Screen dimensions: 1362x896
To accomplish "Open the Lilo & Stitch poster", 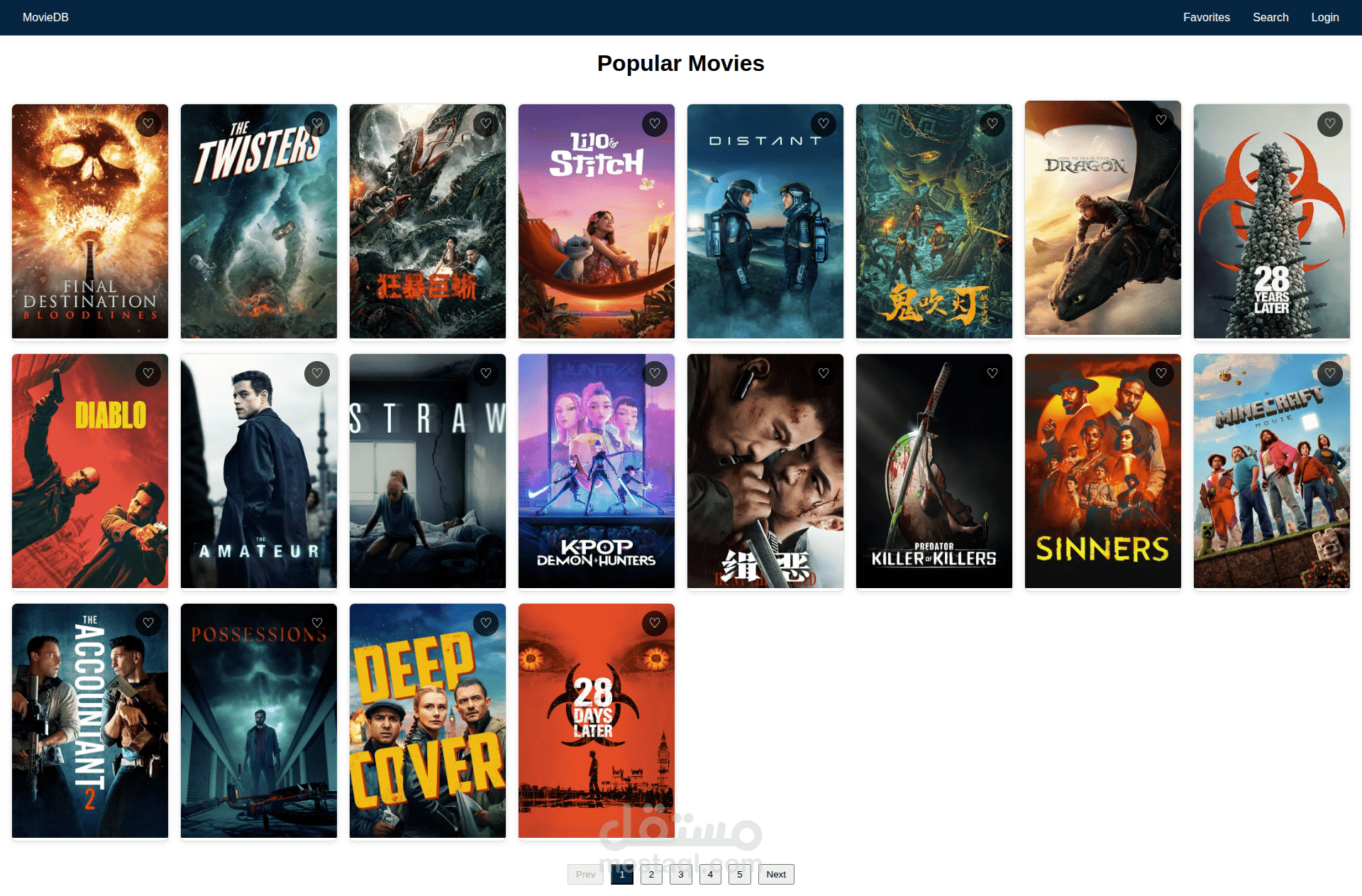I will tap(597, 221).
